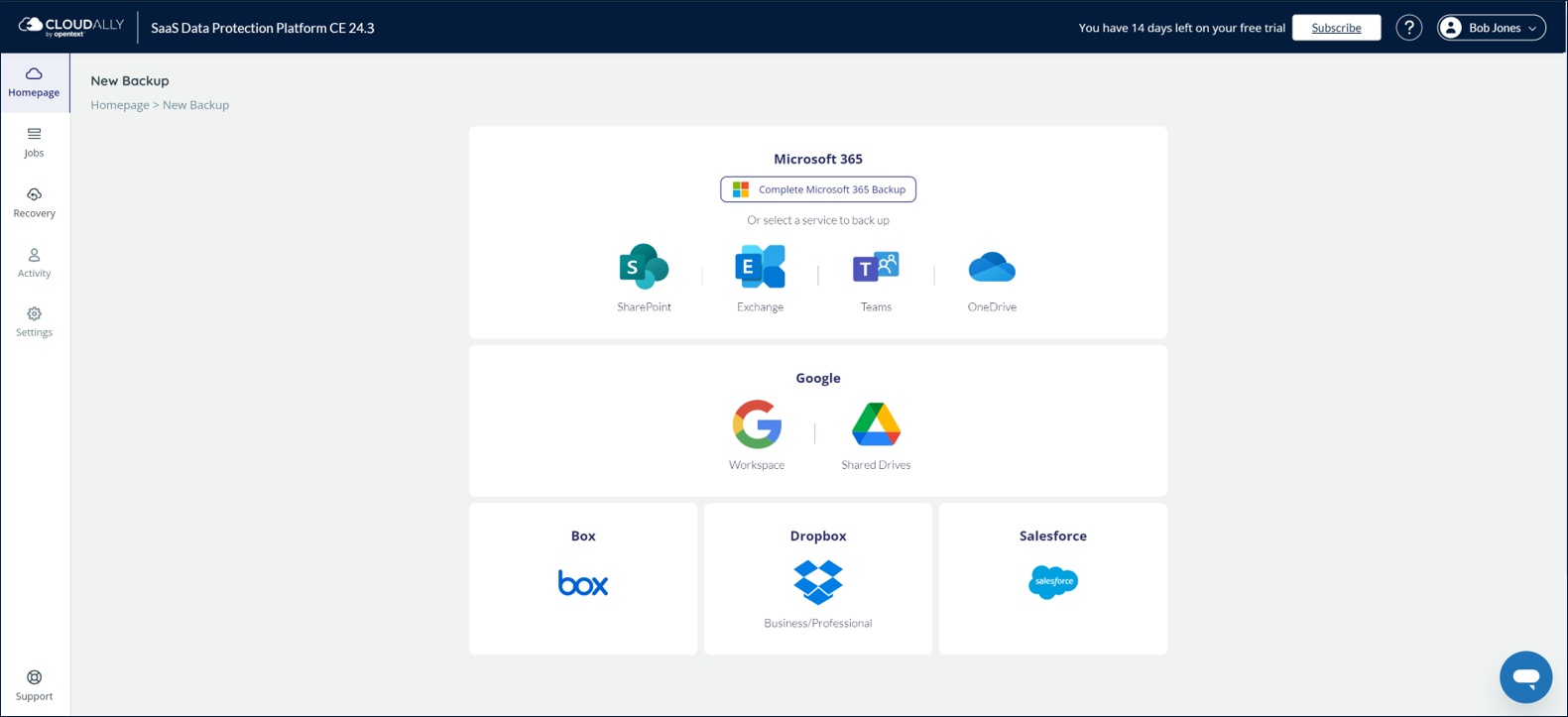Click the Dropbox card title
The height and width of the screenshot is (717, 1568).
pos(818,536)
